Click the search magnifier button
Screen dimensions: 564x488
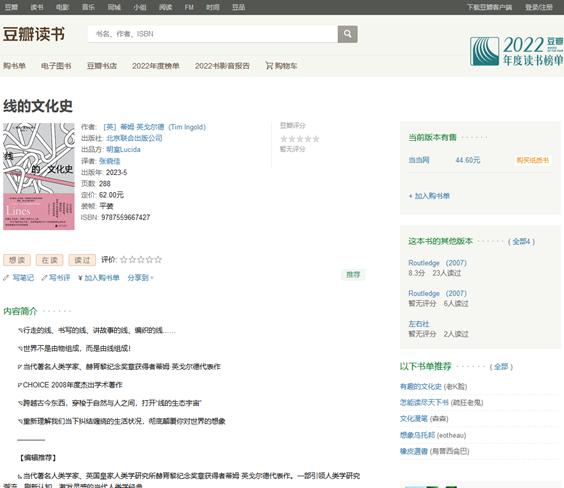(347, 34)
